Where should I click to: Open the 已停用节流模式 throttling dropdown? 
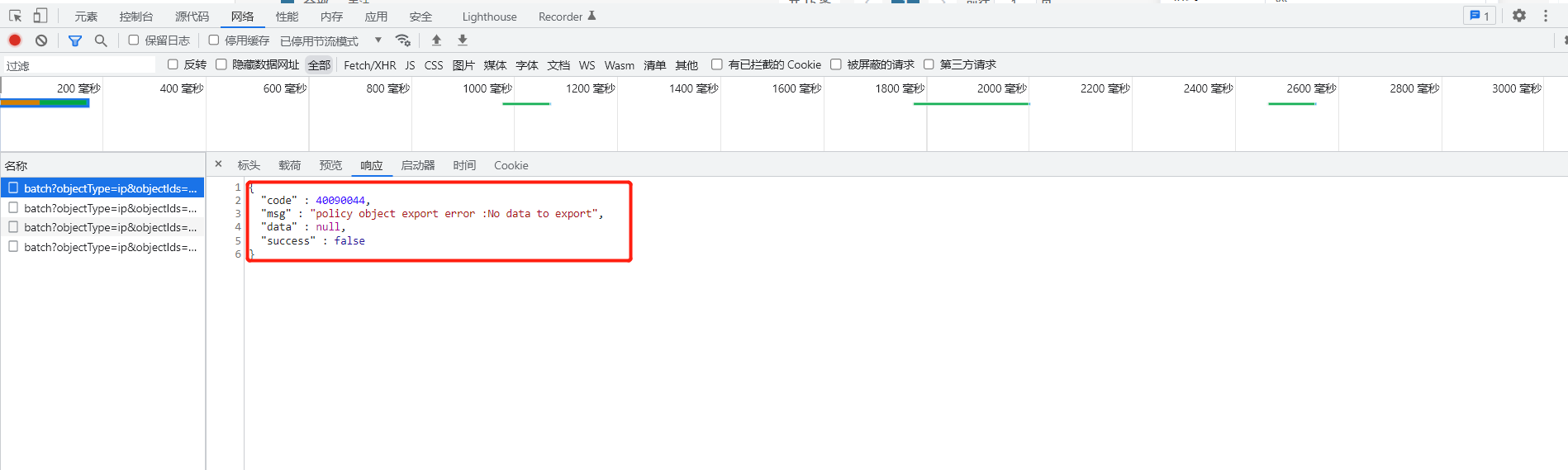click(330, 41)
